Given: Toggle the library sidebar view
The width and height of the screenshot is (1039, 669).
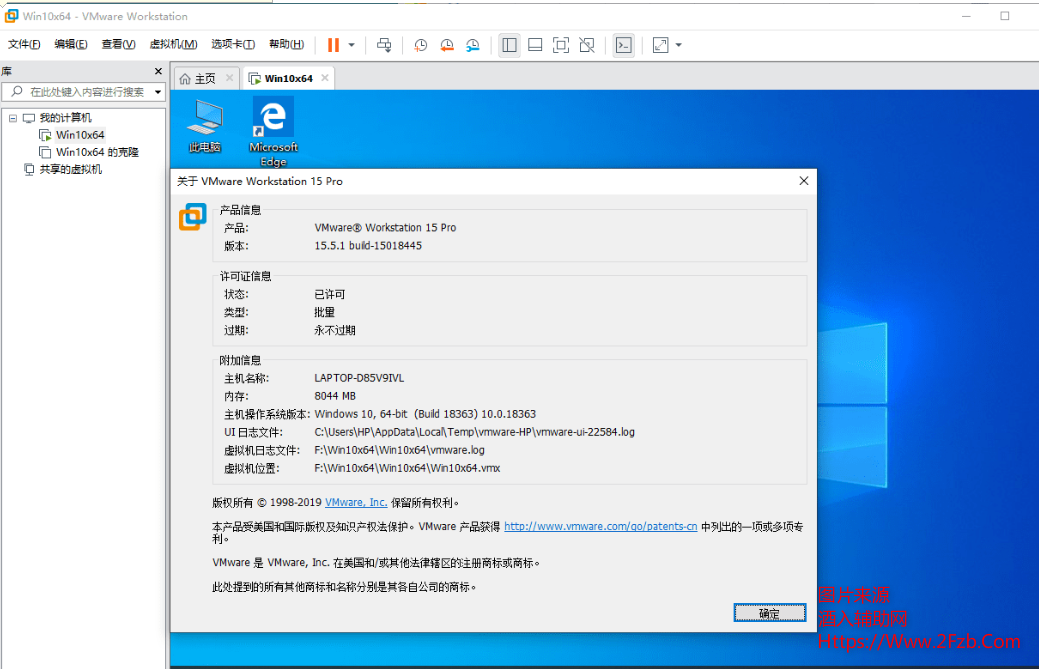Looking at the screenshot, I should pos(510,45).
